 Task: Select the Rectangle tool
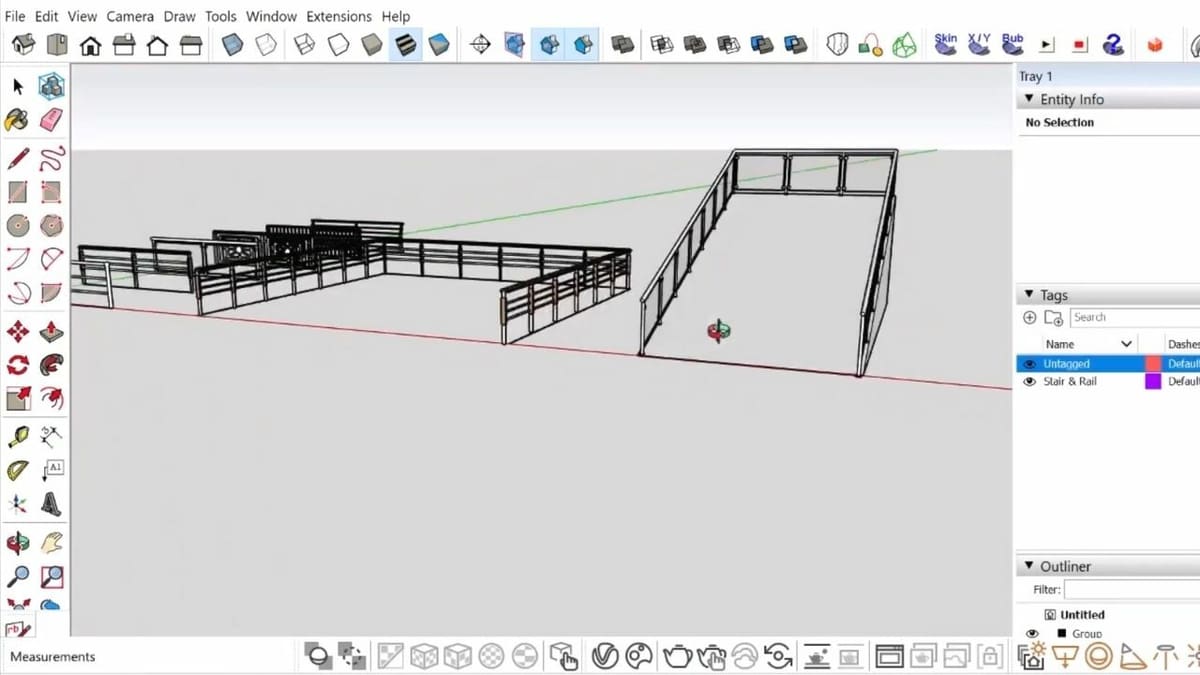[17, 191]
